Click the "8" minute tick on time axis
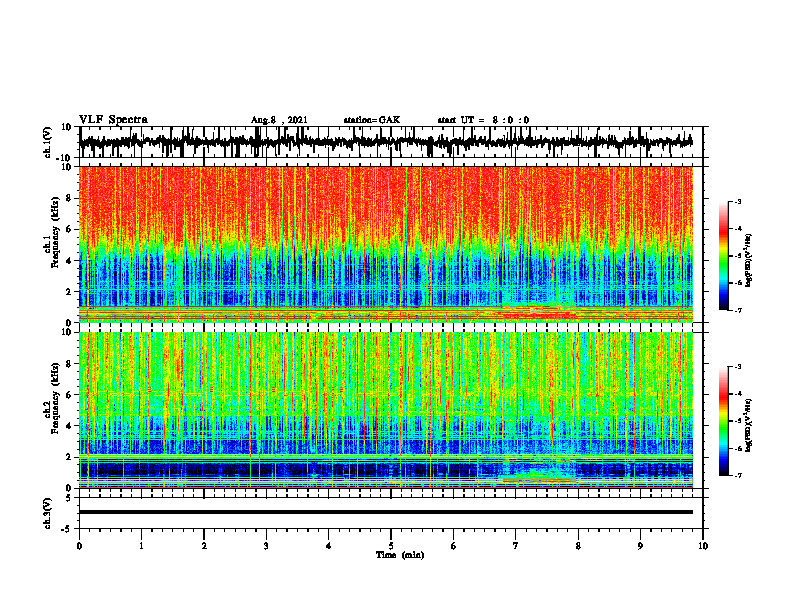This screenshot has width=792, height=612. coord(578,546)
